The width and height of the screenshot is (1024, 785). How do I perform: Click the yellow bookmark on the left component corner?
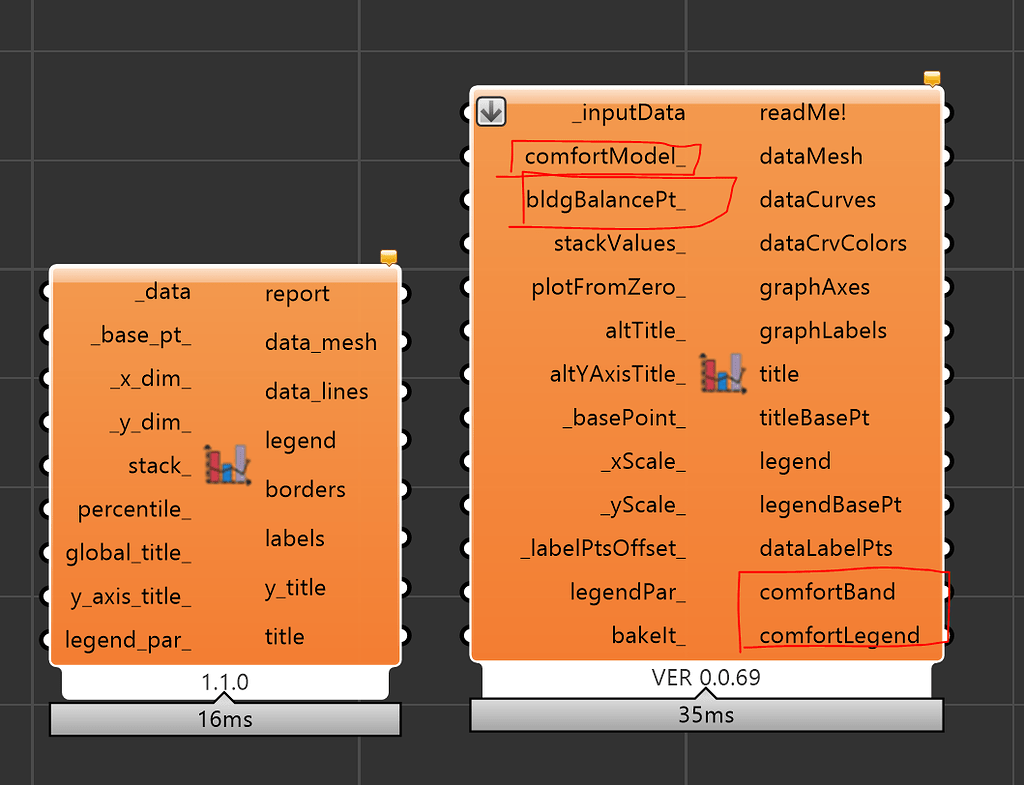[388, 256]
